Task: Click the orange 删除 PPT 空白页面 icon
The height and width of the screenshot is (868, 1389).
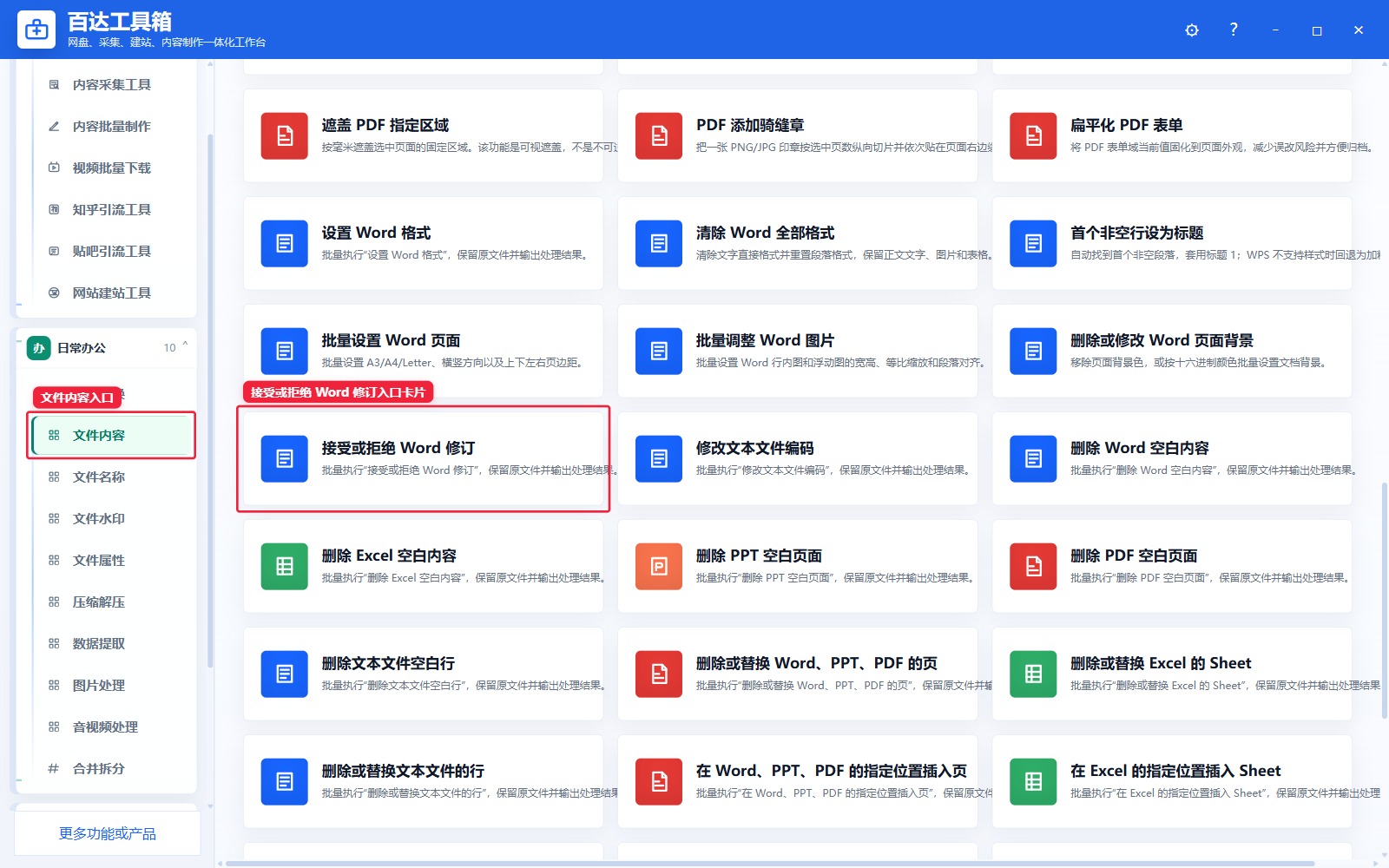Action: point(659,566)
